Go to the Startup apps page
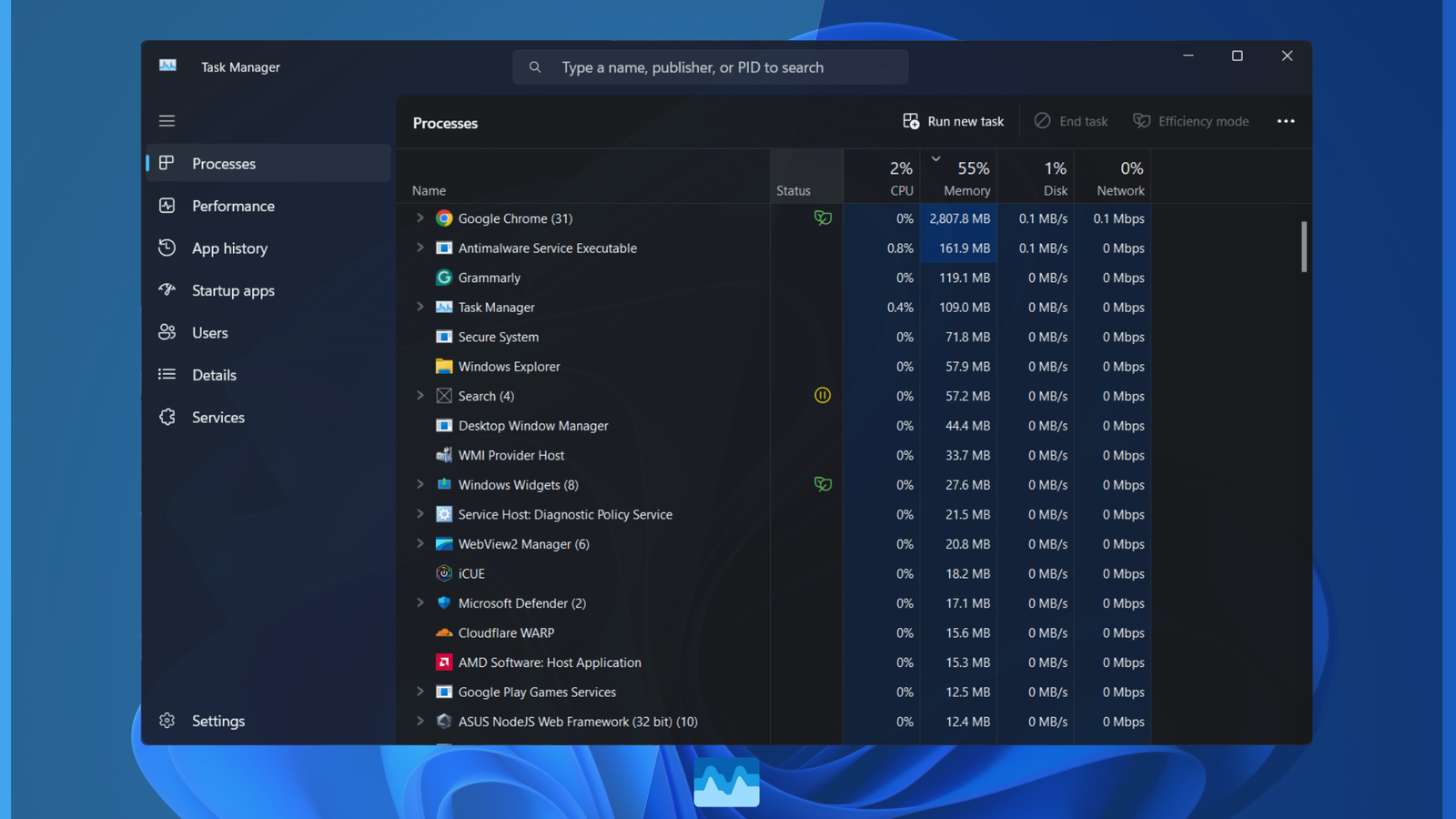Screen dimensions: 1456x819 (x=268, y=290)
